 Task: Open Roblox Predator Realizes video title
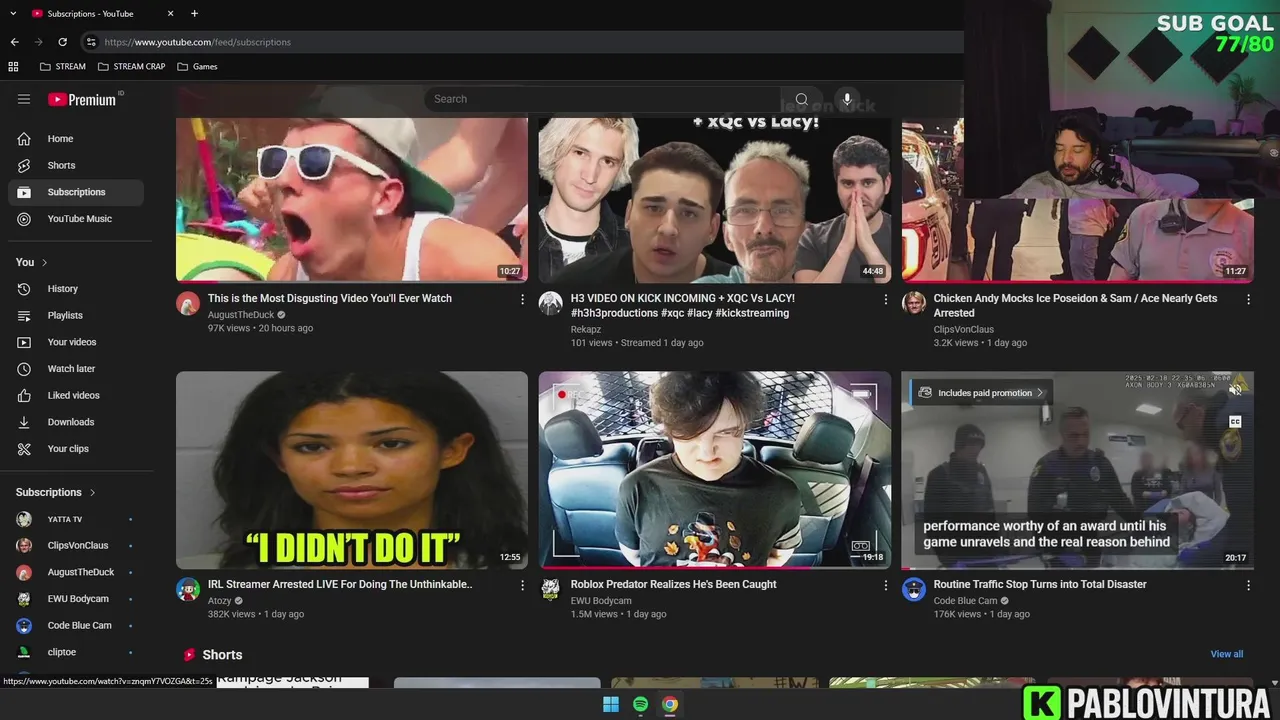point(674,584)
